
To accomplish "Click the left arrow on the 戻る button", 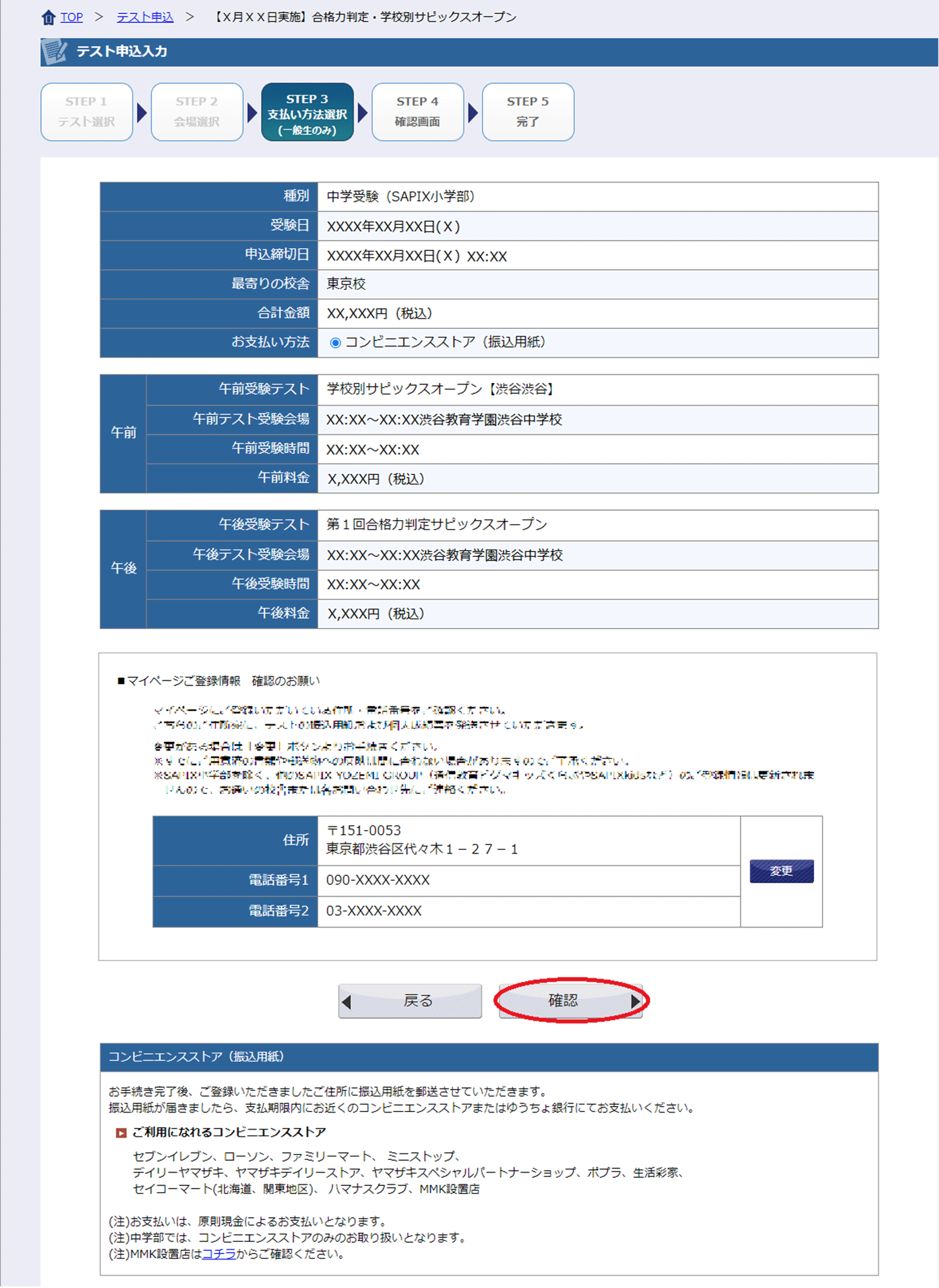I will (x=347, y=1002).
